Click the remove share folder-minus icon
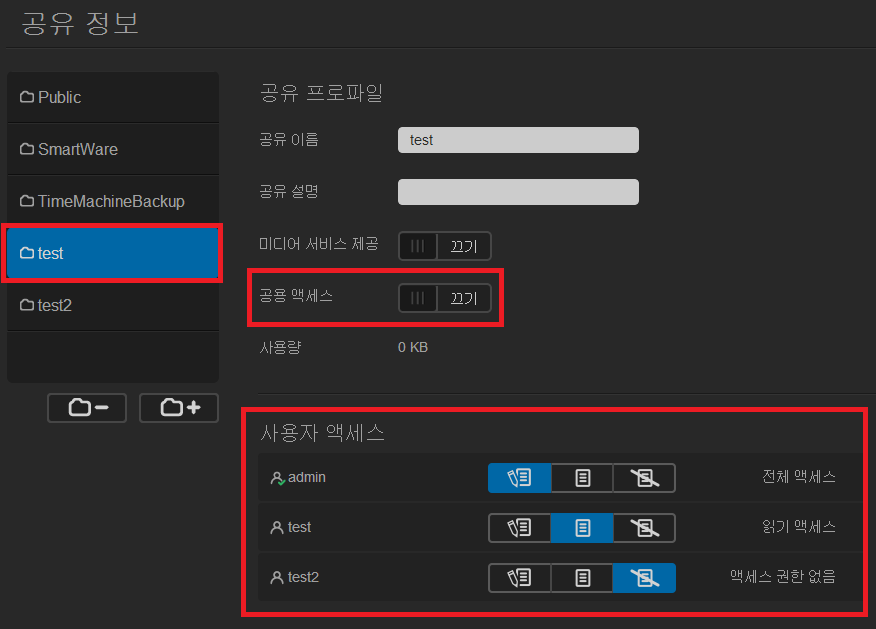 tap(87, 408)
